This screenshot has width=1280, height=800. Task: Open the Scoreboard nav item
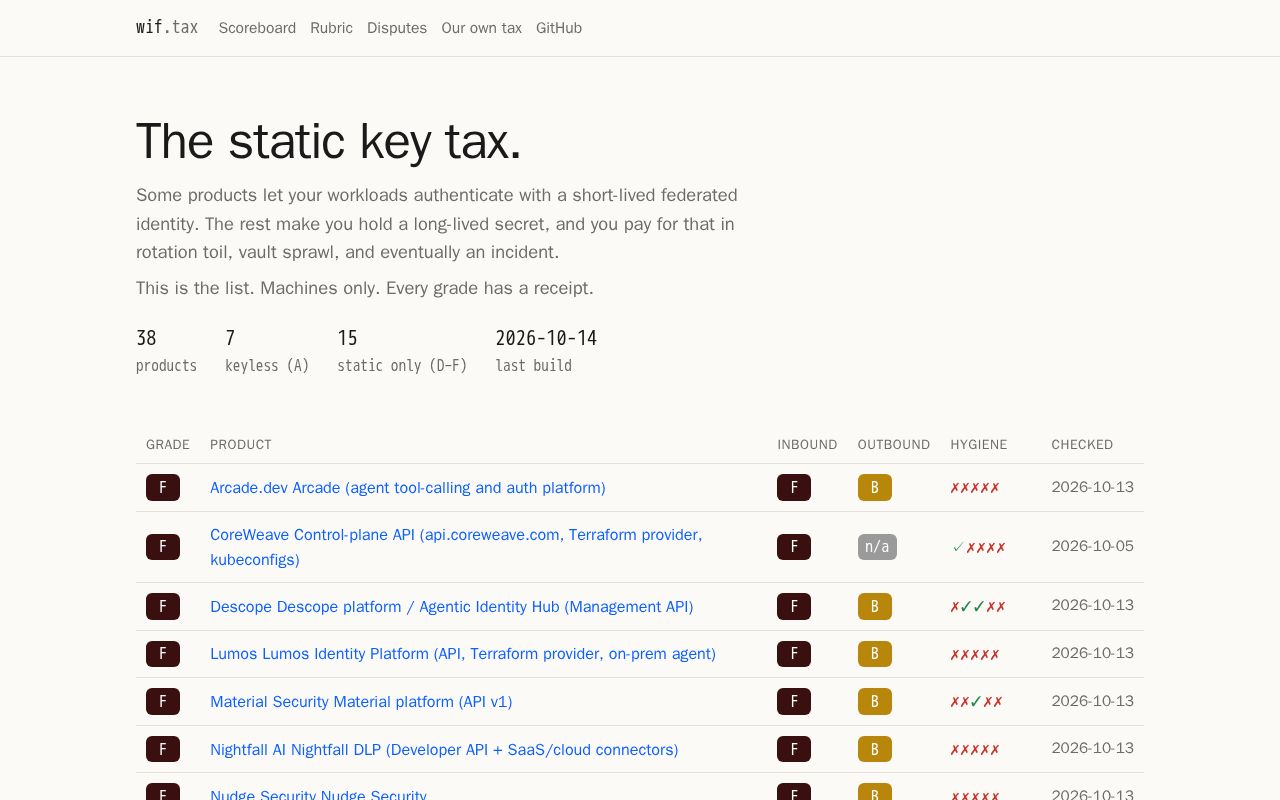click(x=257, y=28)
